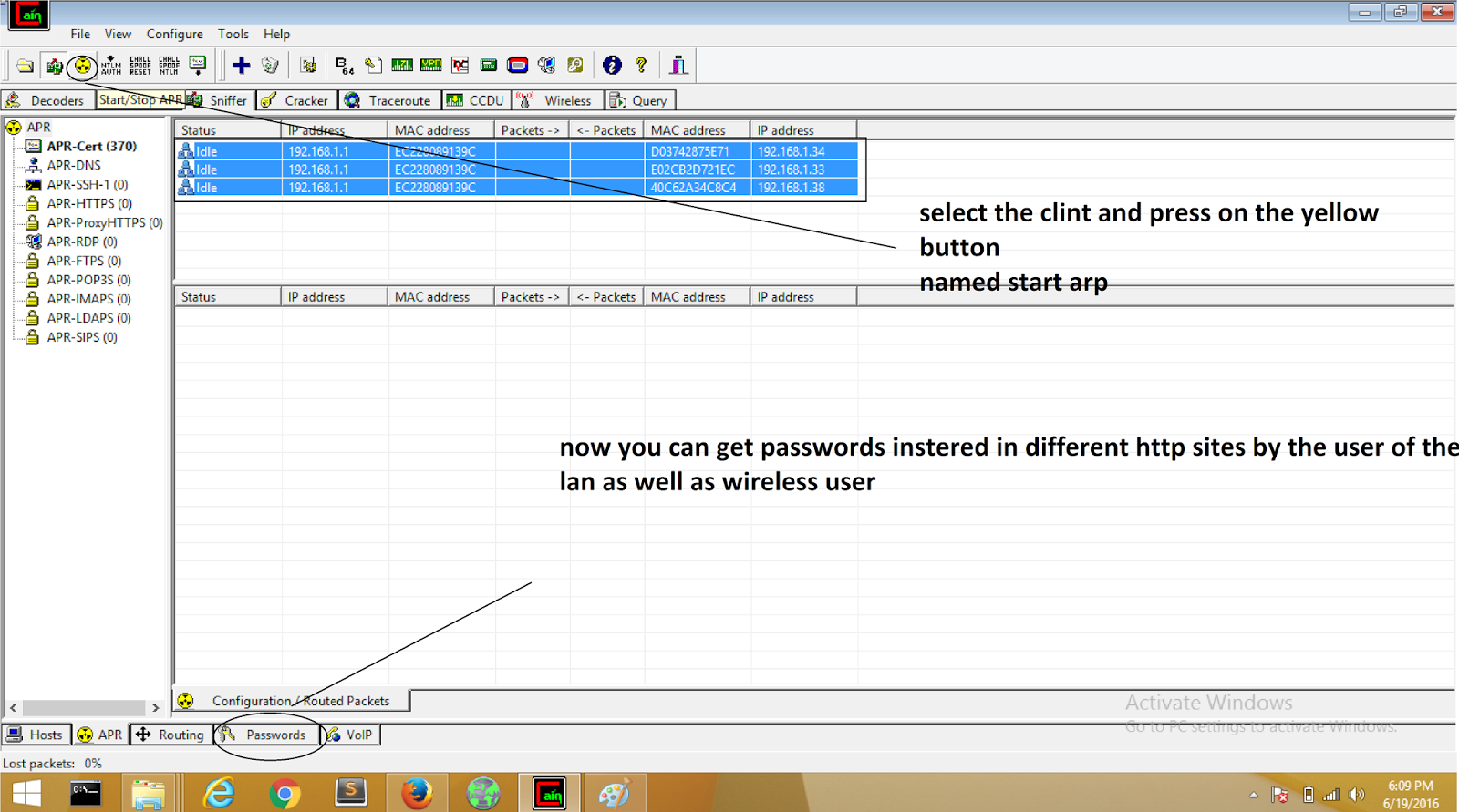Select APR-RDP (0) in the tree
The height and width of the screenshot is (812, 1459).
[82, 242]
